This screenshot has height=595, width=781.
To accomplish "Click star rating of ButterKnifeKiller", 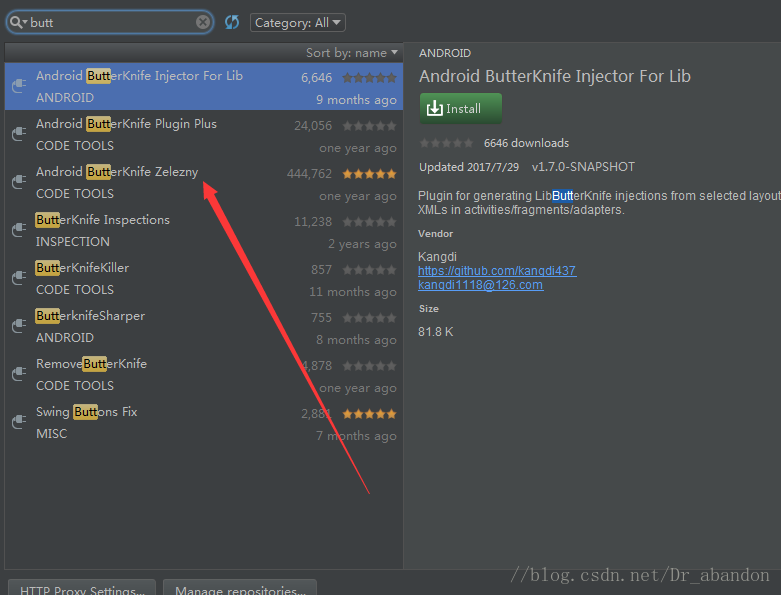I will pos(369,270).
